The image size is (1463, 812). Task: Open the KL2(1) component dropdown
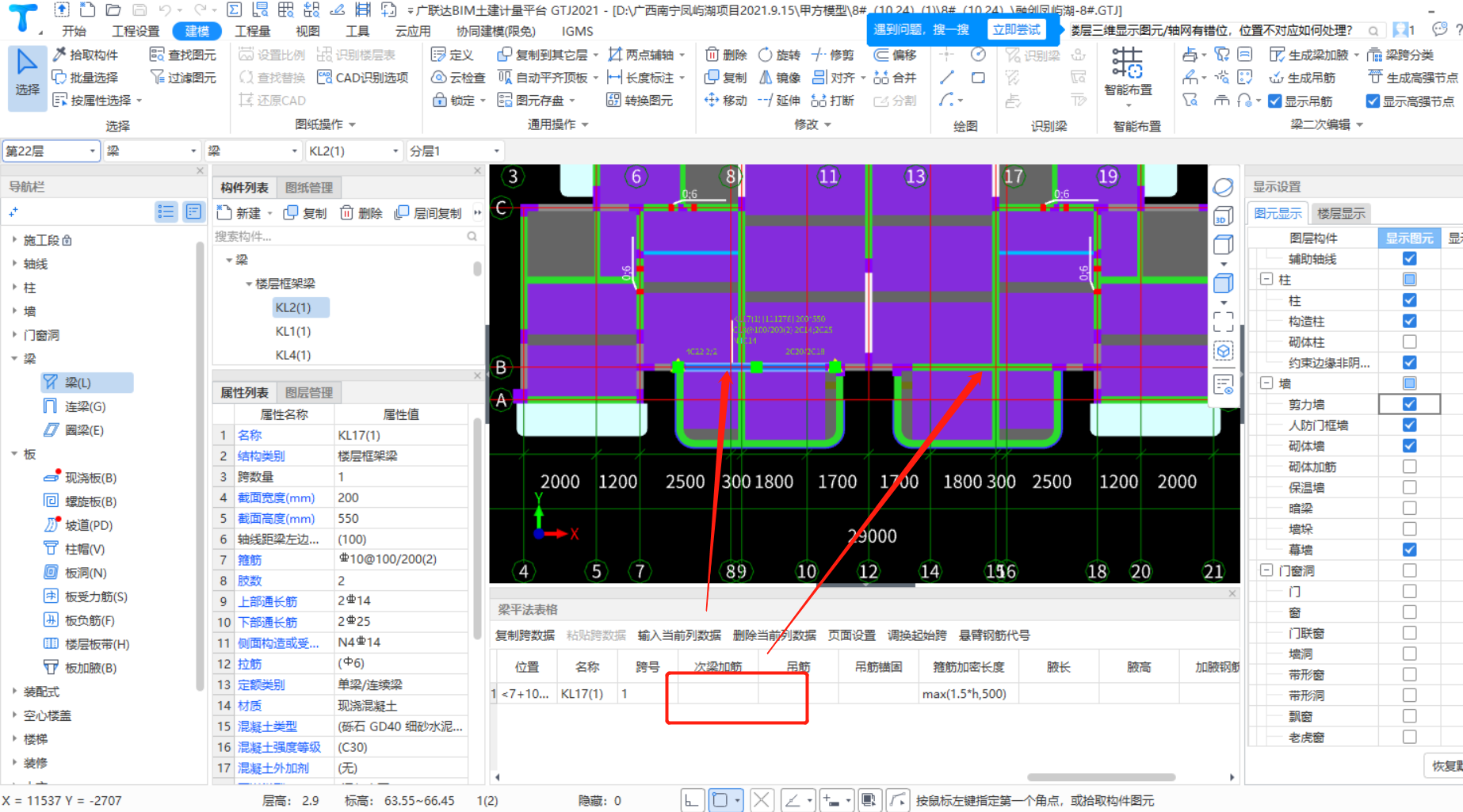coord(354,151)
